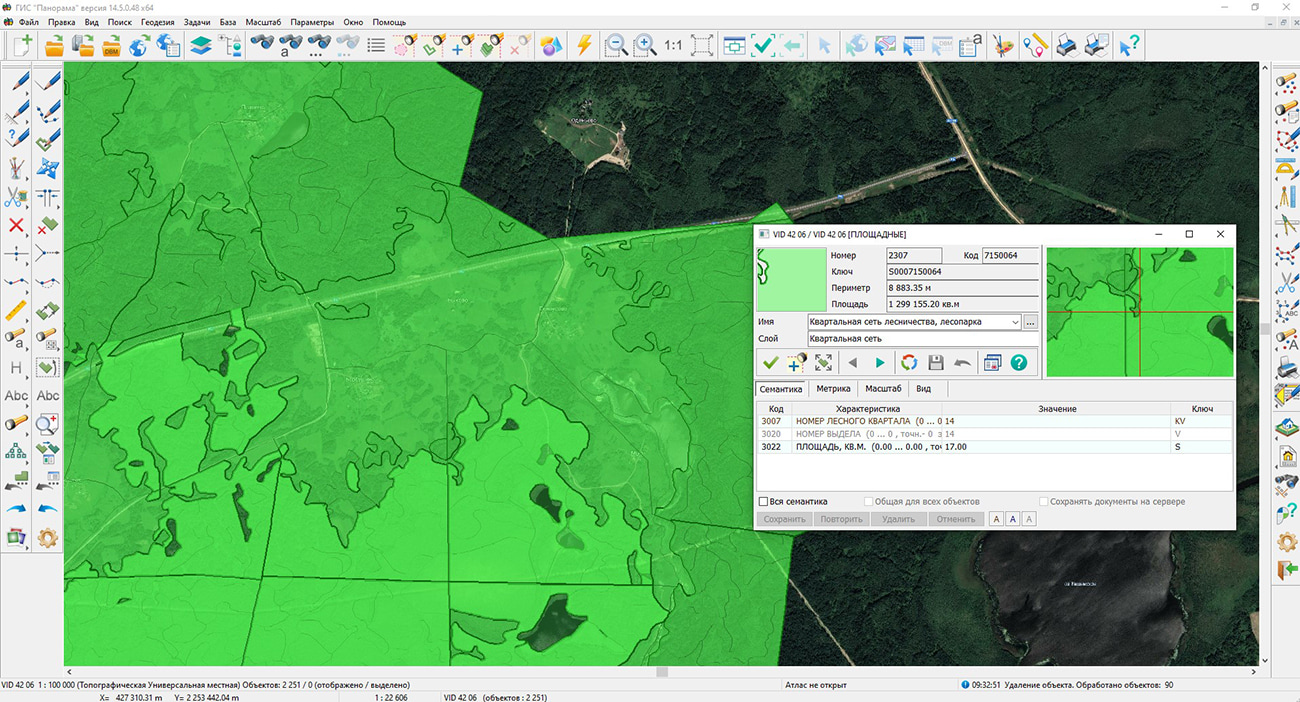The height and width of the screenshot is (702, 1300).
Task: Expand the 'Имя' object name dropdown
Action: (x=1015, y=322)
